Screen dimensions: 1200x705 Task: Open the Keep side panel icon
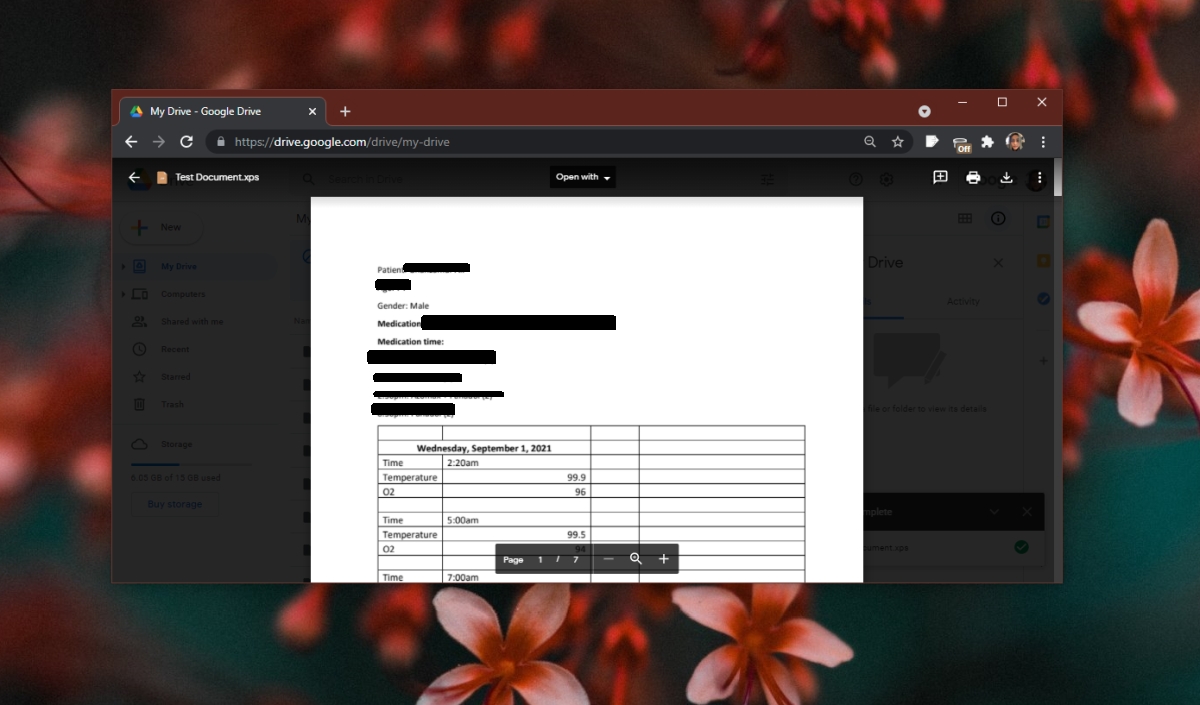point(1043,260)
